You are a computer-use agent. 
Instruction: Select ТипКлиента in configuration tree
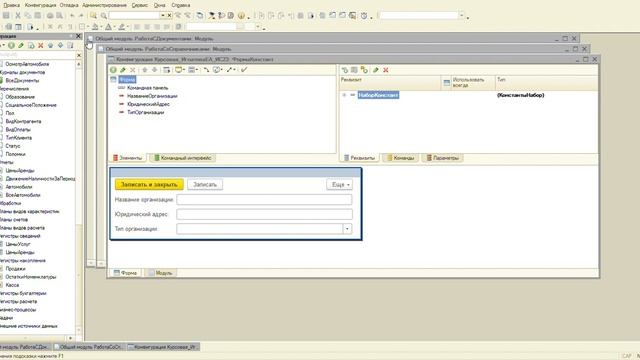tap(18, 138)
